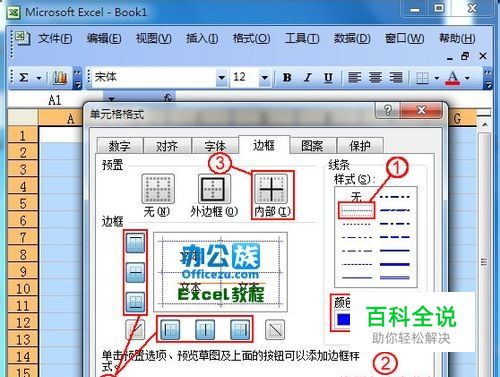Expand first toolbar options chevron
Image resolution: width=500 pixels, height=377 pixels.
pos(77,79)
